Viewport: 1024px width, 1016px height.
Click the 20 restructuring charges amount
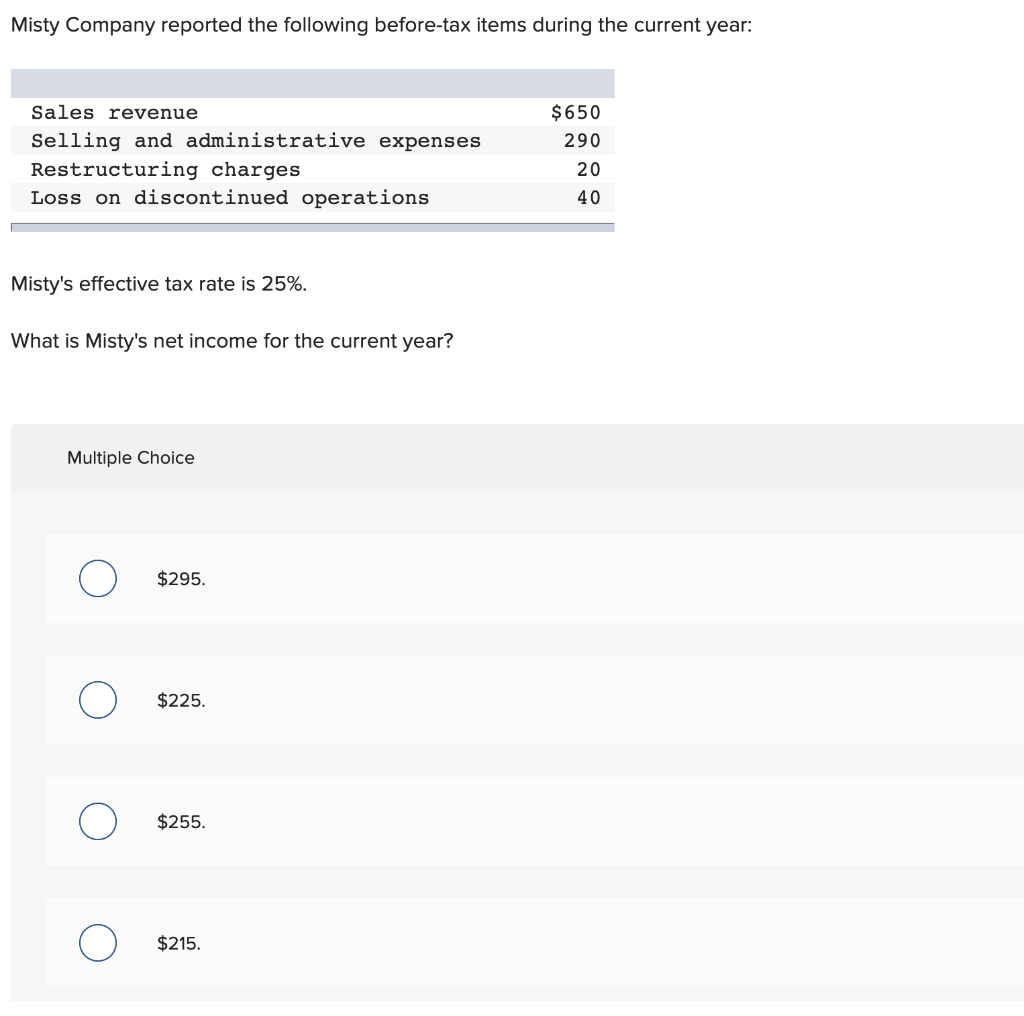pos(588,169)
